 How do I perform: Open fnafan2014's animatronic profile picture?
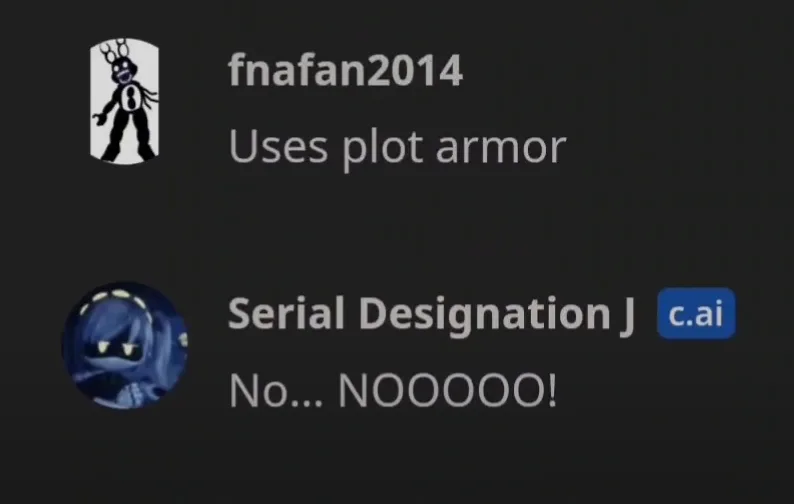coord(125,101)
